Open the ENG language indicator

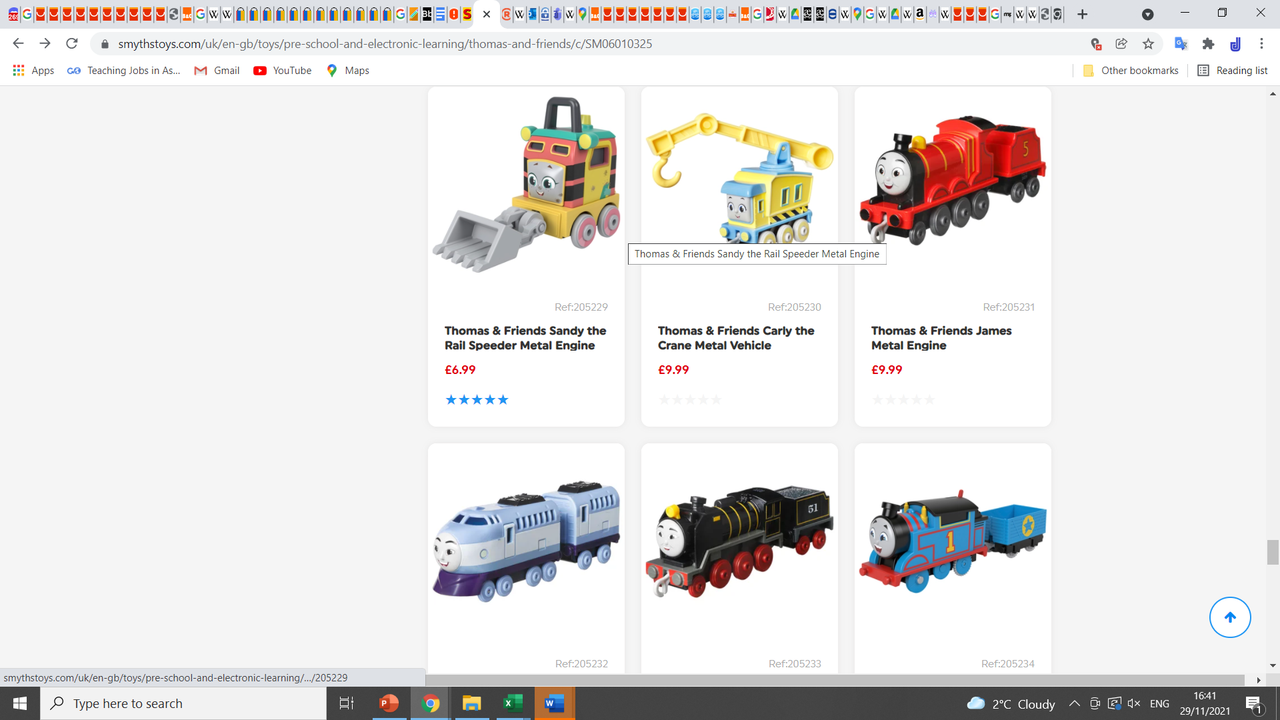1160,704
